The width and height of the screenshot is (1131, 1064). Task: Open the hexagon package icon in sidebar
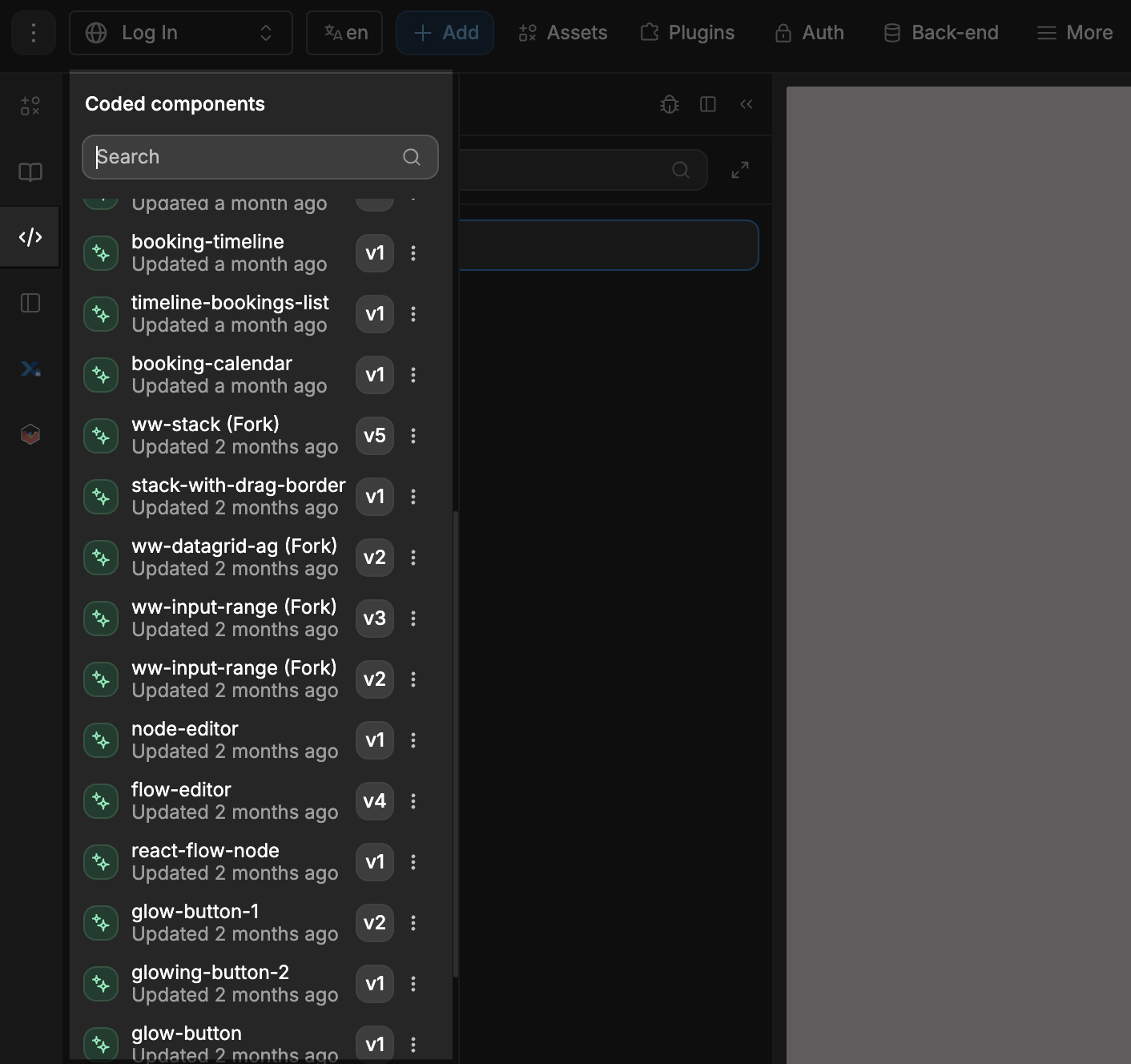pos(30,433)
